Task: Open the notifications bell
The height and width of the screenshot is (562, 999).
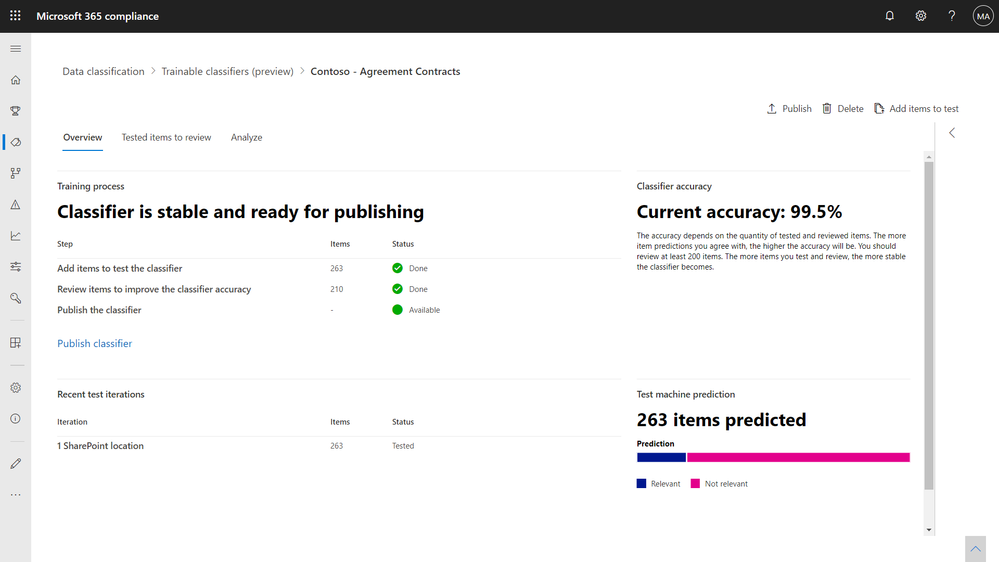Action: point(889,16)
